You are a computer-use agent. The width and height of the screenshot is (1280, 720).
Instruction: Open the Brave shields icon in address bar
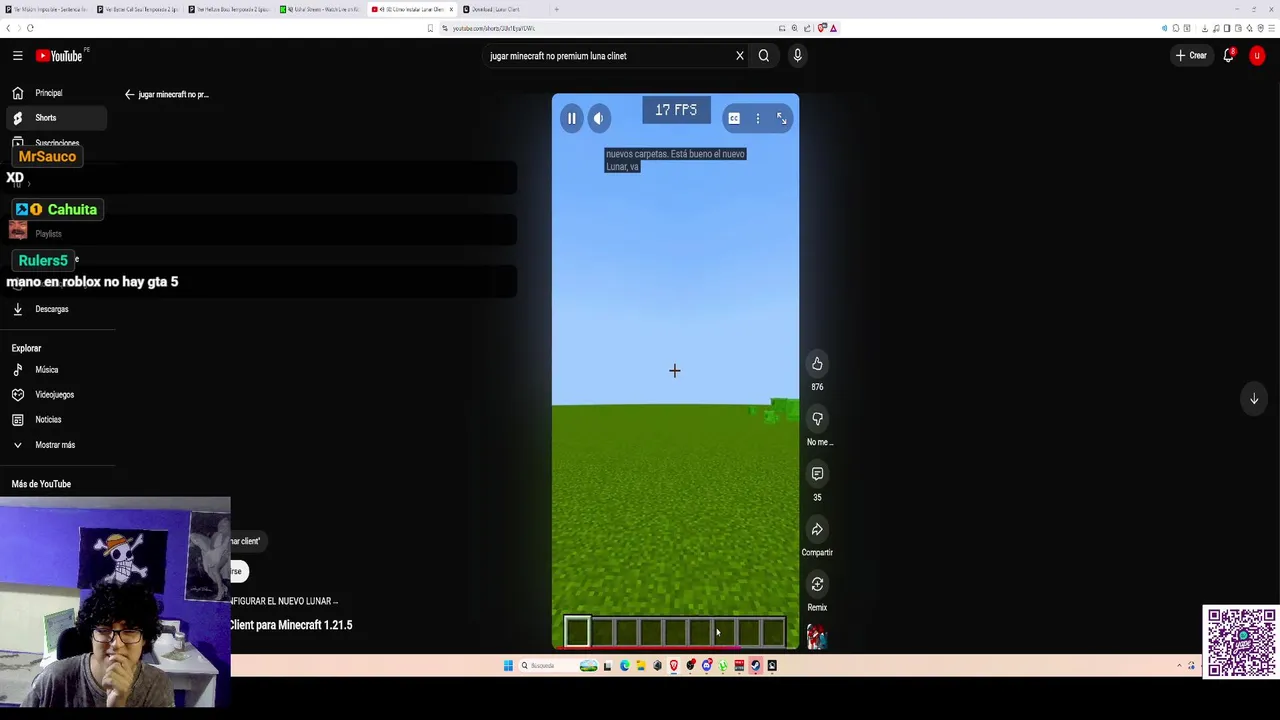pyautogui.click(x=822, y=28)
